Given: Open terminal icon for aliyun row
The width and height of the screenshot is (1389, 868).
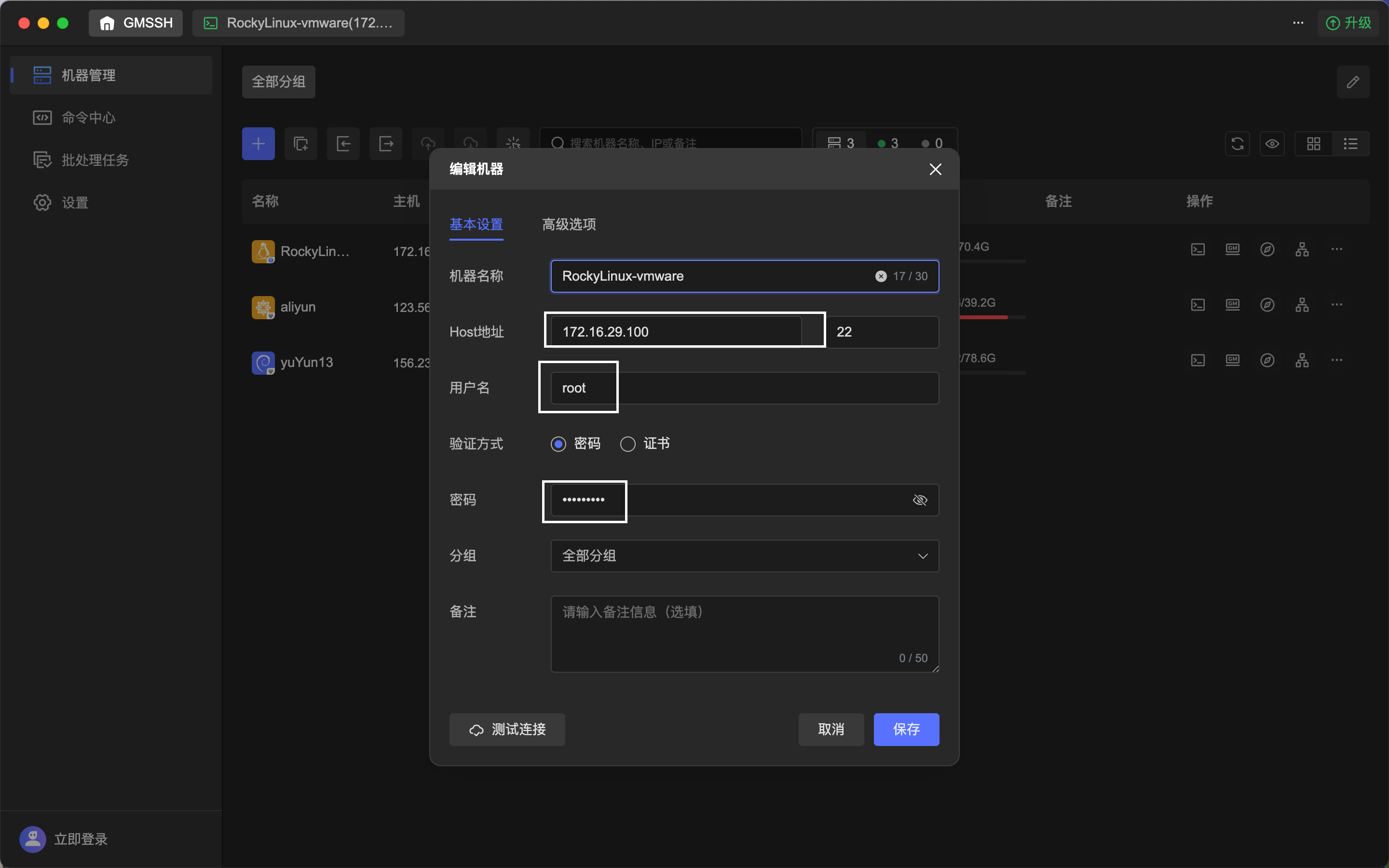Looking at the screenshot, I should pos(1198,305).
